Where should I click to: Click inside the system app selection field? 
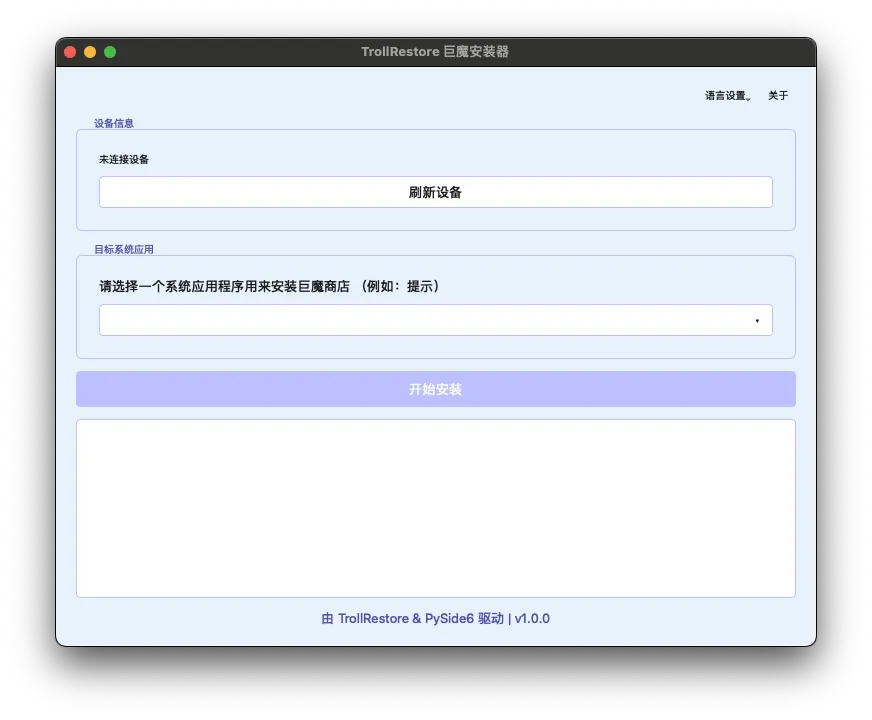[420, 320]
